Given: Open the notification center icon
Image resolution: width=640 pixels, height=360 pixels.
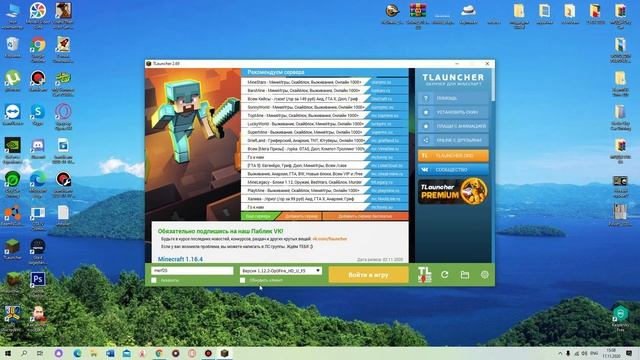Looking at the screenshot, I should coord(629,353).
